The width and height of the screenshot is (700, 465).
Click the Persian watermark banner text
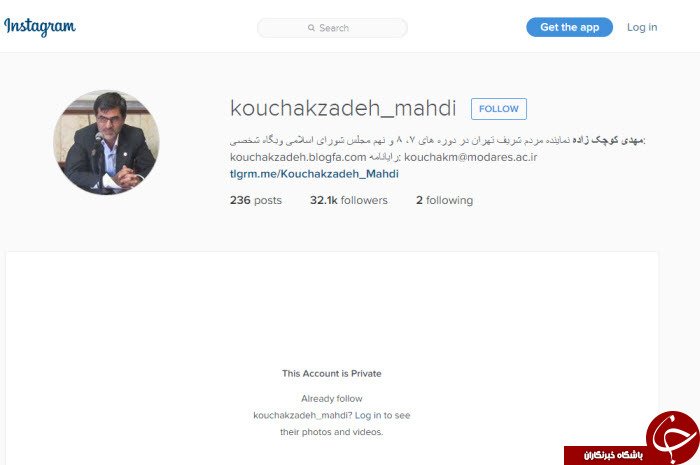tap(613, 456)
